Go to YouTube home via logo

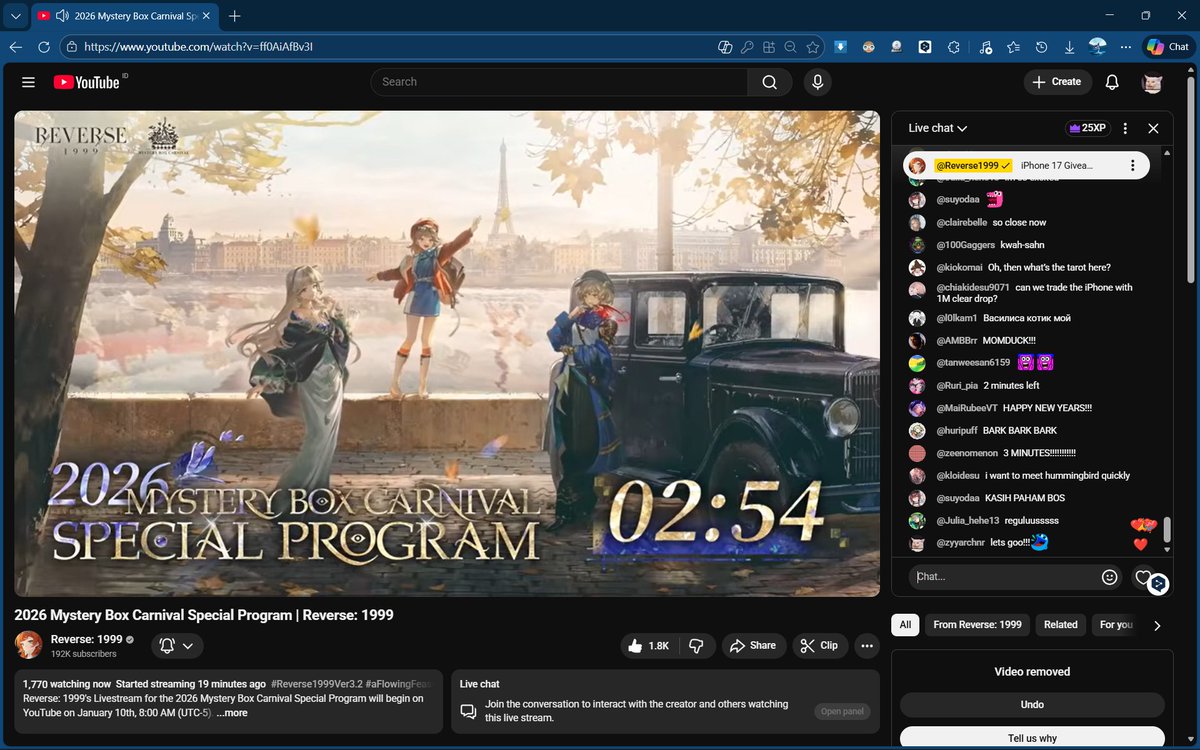point(87,82)
